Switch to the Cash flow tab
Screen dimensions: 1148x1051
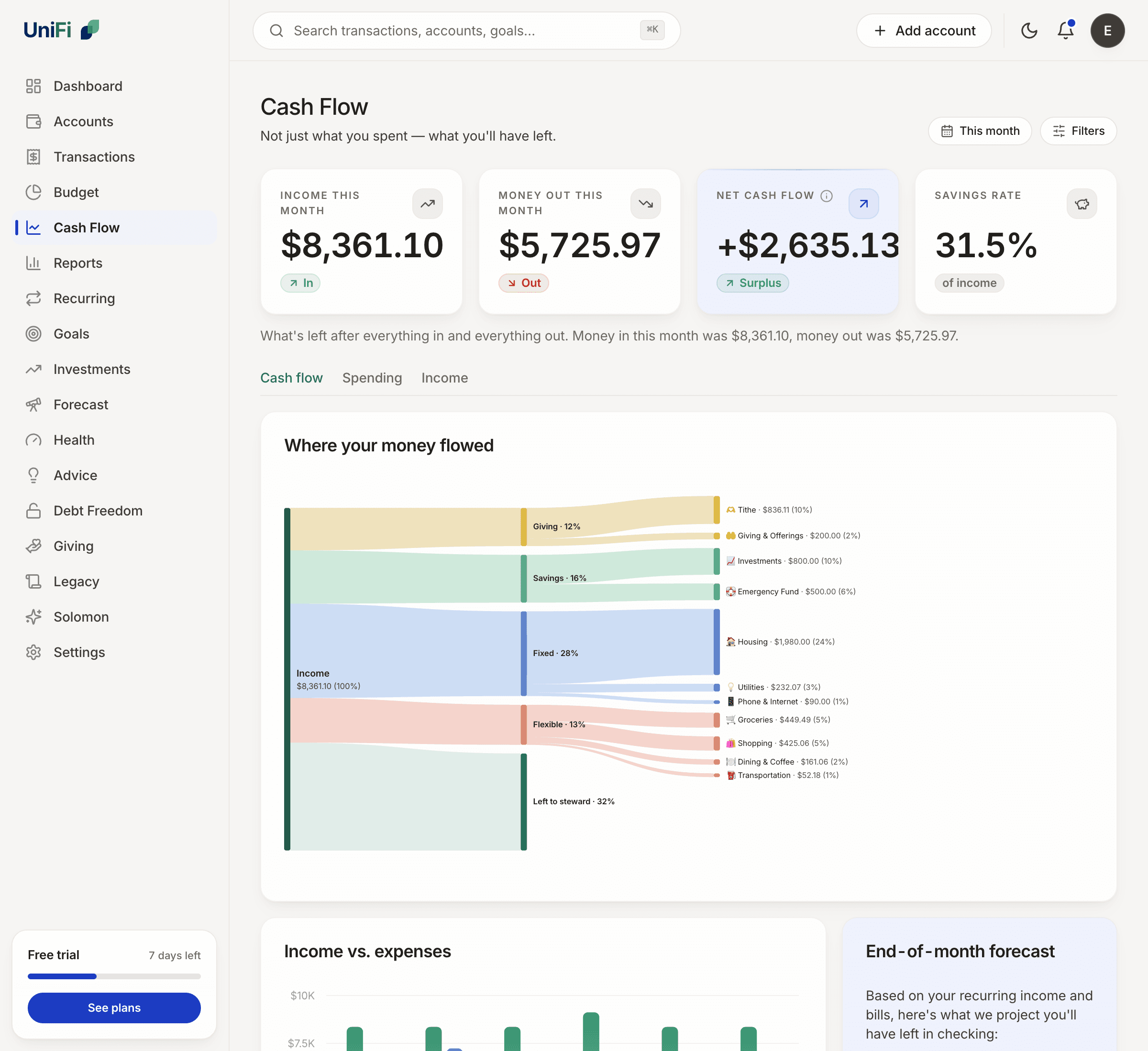pyautogui.click(x=292, y=377)
